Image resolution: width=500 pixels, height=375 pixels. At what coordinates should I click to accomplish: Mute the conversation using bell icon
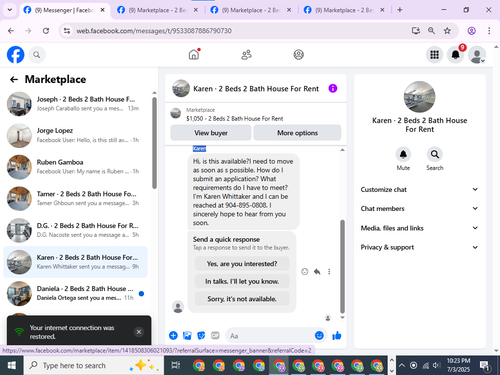pos(403,154)
